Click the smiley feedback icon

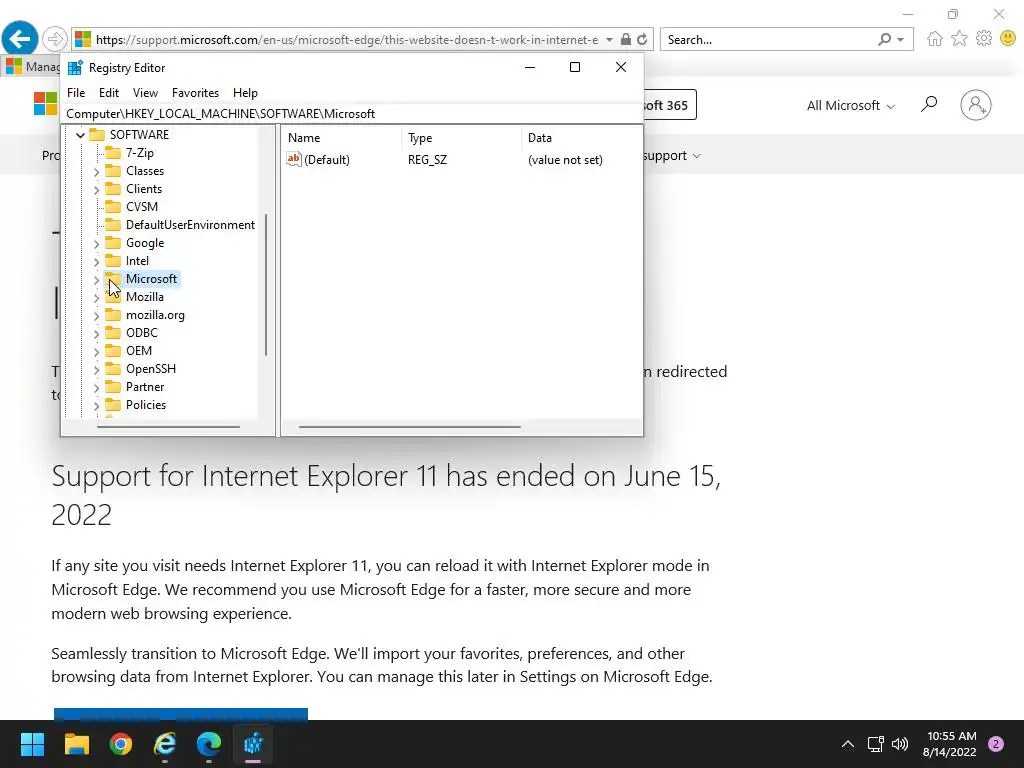coord(1008,39)
